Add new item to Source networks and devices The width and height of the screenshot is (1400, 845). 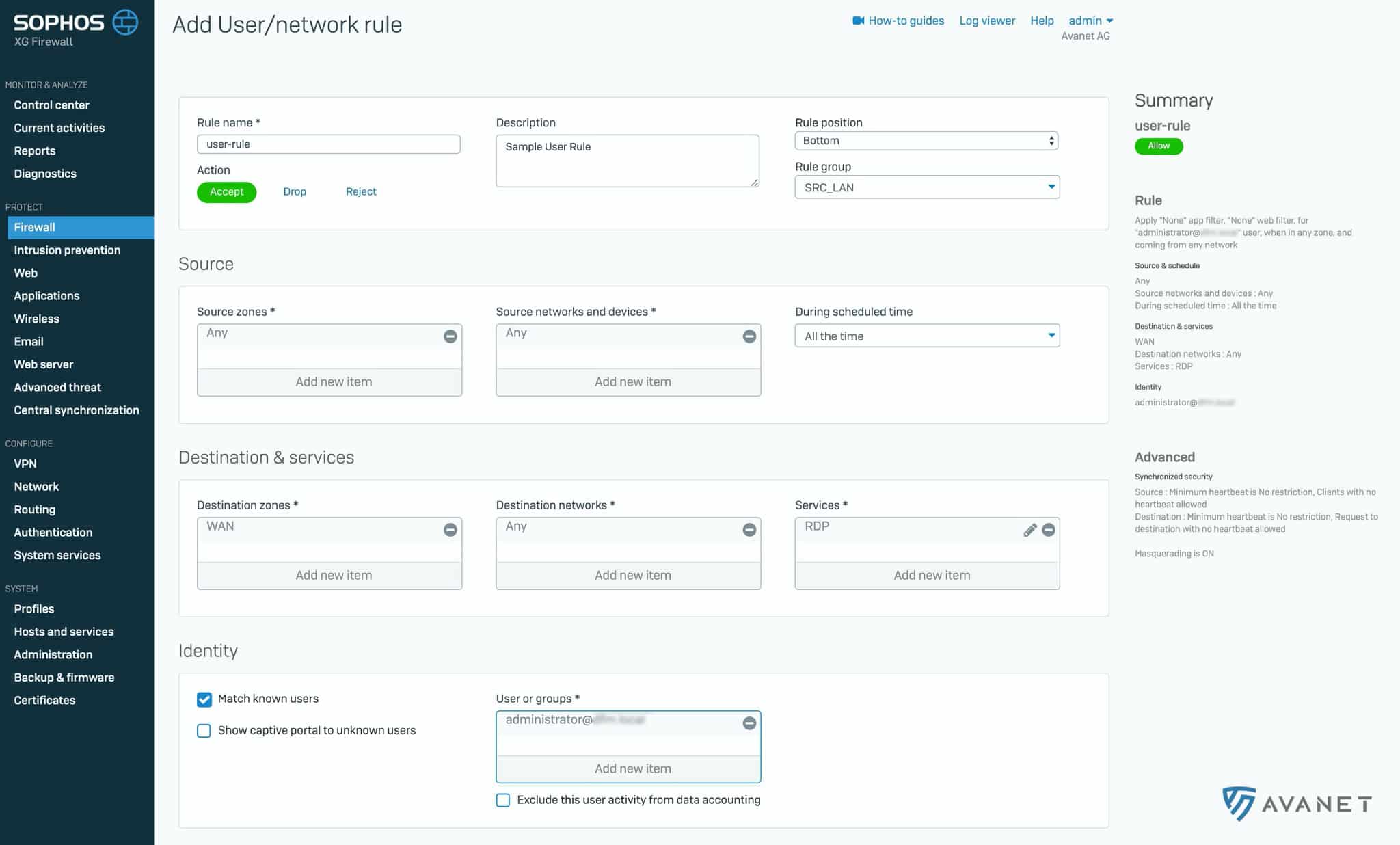(628, 382)
